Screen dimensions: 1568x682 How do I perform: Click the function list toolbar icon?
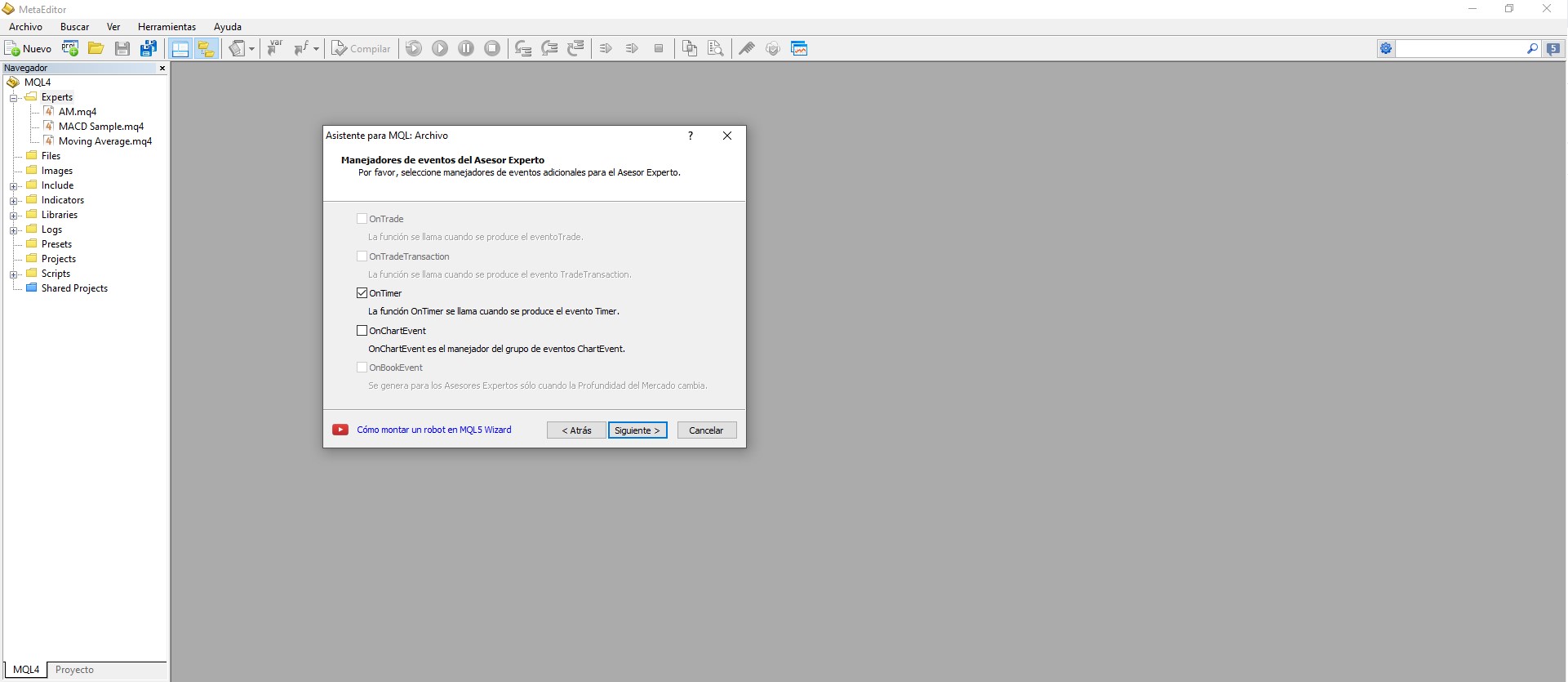(x=301, y=49)
